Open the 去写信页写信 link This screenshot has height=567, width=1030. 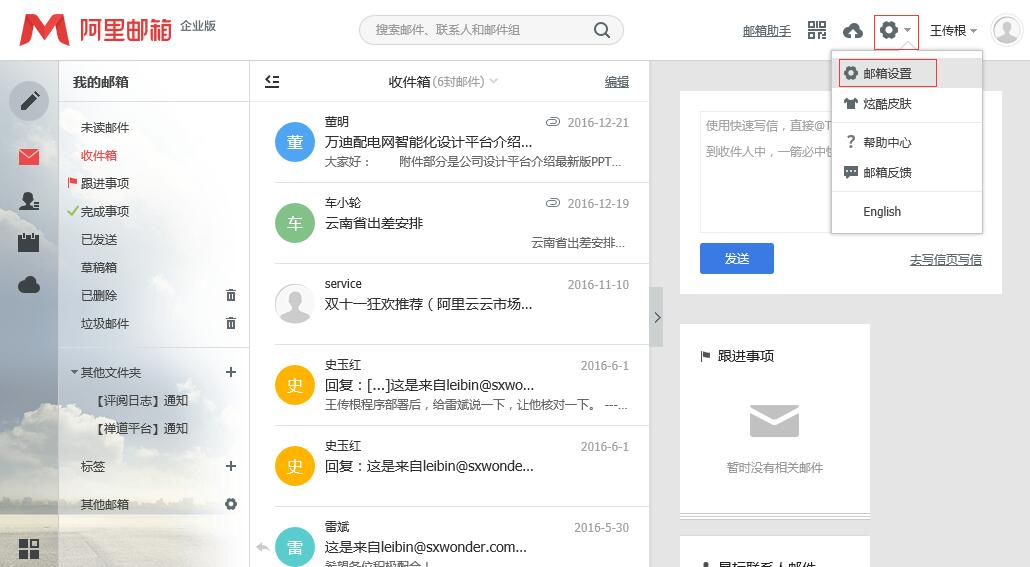pos(945,260)
